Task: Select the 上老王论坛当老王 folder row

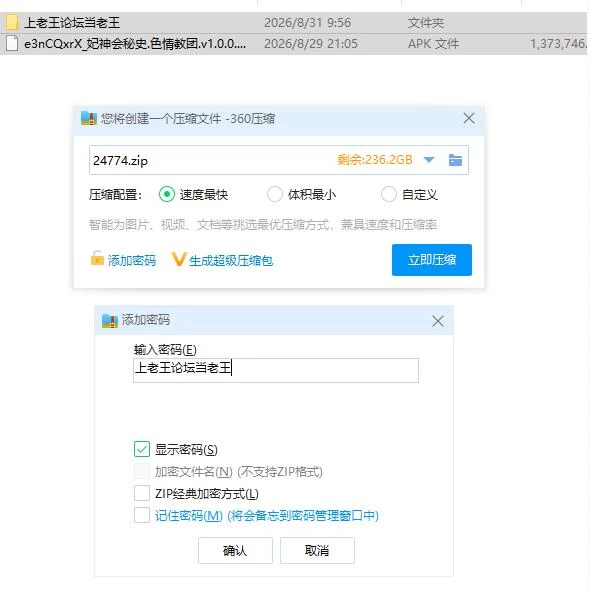Action: [293, 23]
